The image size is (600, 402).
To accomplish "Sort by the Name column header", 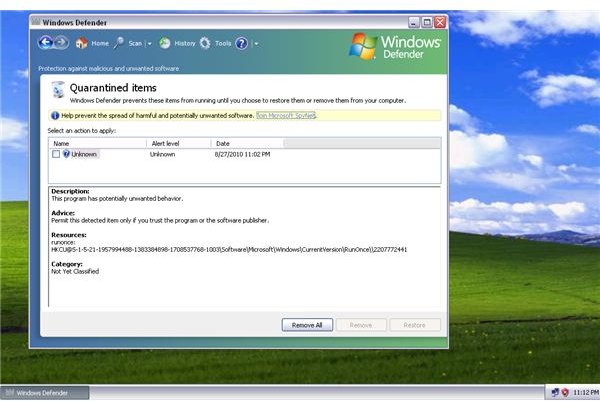I will click(x=97, y=143).
